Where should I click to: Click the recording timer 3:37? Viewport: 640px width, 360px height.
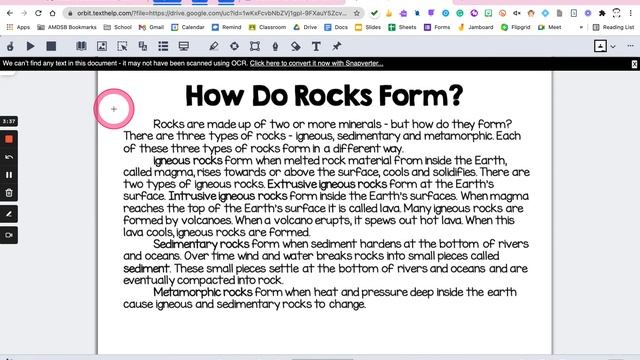(x=9, y=121)
